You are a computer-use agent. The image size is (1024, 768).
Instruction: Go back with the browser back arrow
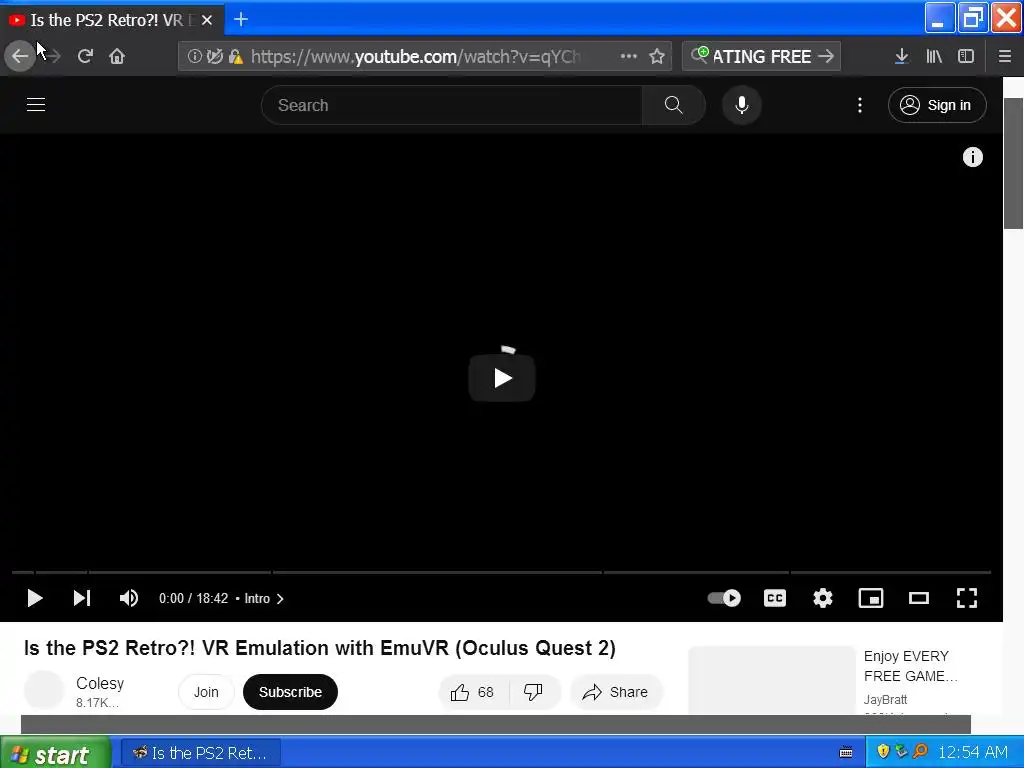click(20, 56)
